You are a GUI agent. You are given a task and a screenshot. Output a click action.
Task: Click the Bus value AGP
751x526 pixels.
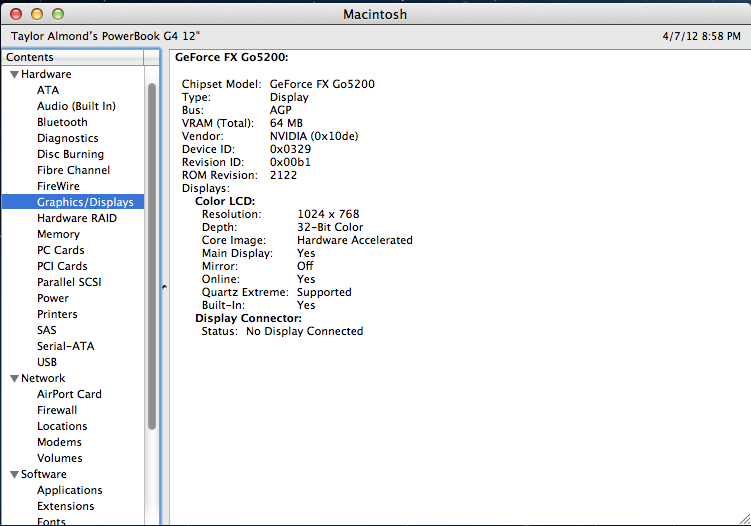tap(281, 110)
